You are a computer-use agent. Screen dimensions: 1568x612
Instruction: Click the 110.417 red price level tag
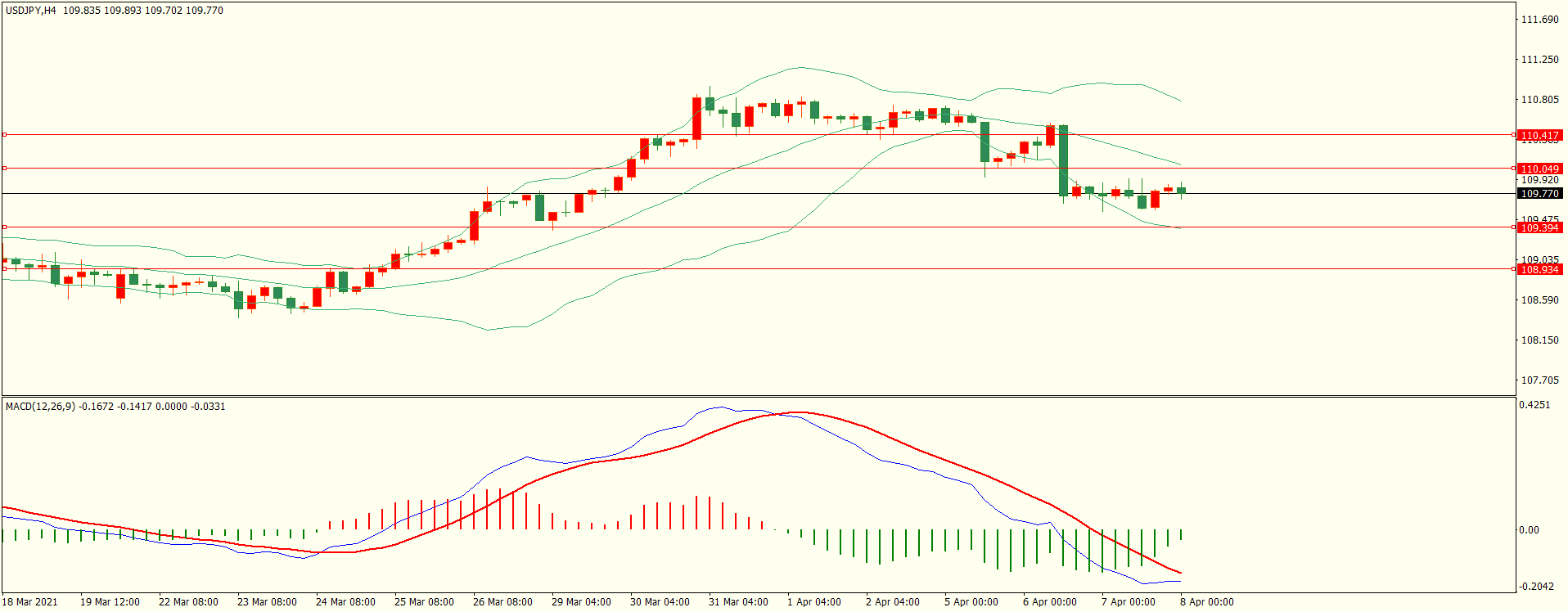coord(1539,136)
